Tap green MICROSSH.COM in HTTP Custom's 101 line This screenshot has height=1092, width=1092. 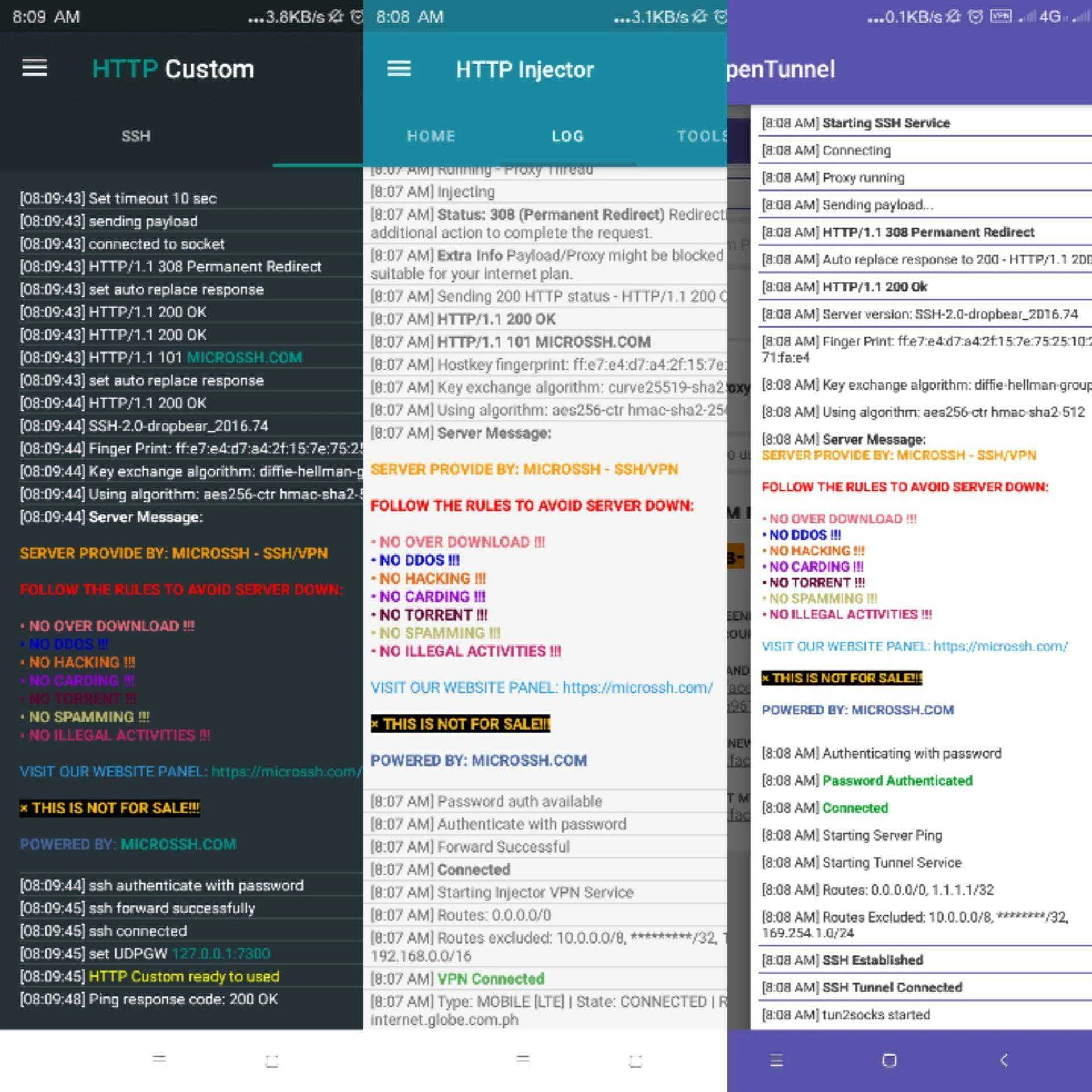pos(245,357)
